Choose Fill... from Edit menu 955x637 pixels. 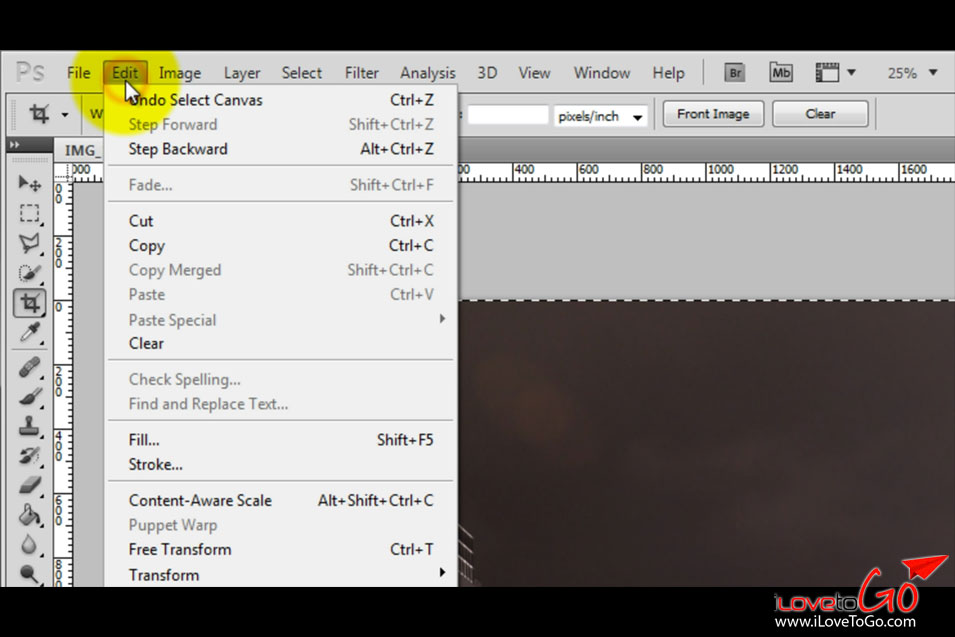[281, 440]
